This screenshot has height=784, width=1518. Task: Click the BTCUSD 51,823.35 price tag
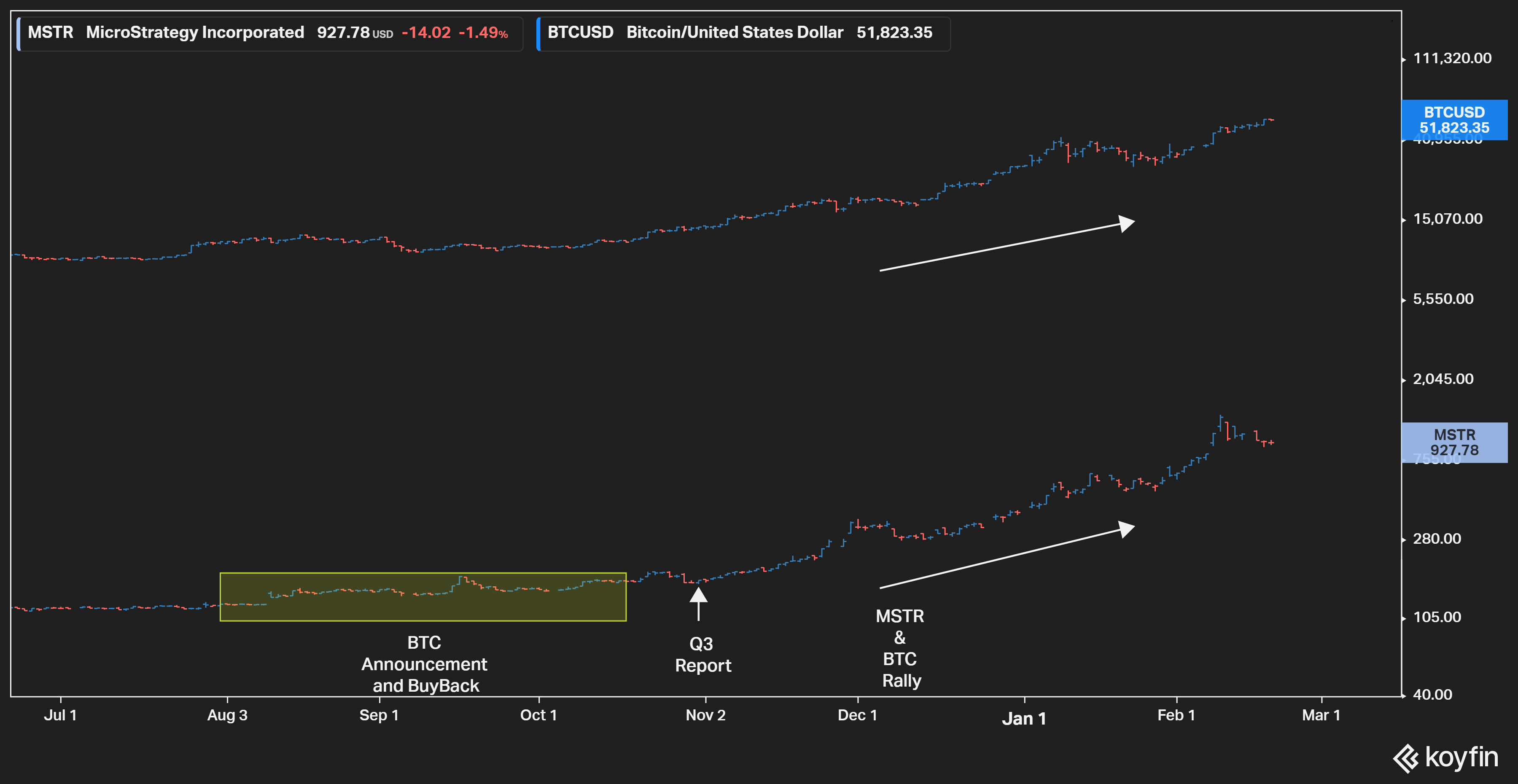tap(1454, 120)
